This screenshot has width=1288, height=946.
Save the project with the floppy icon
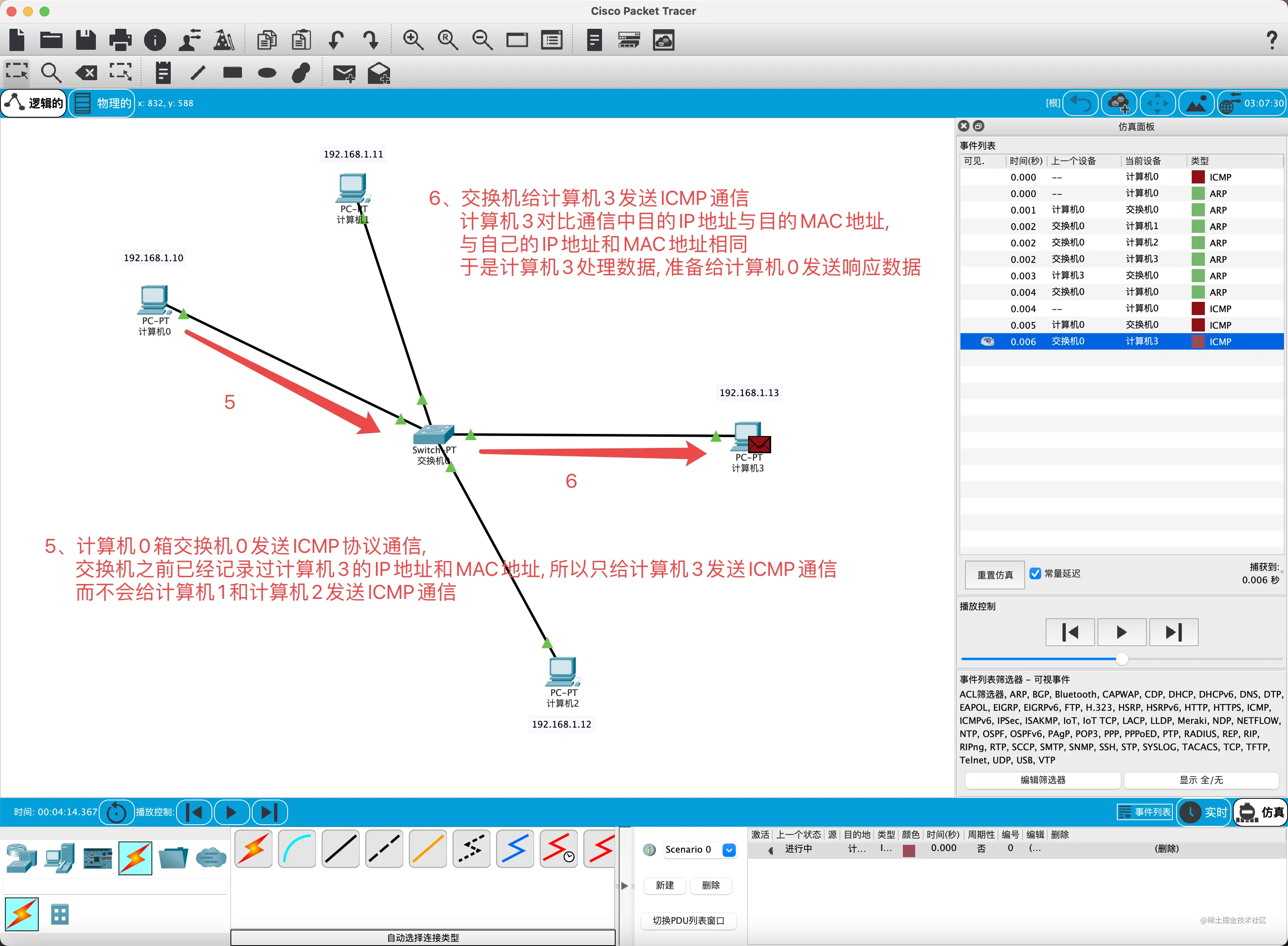pos(86,39)
